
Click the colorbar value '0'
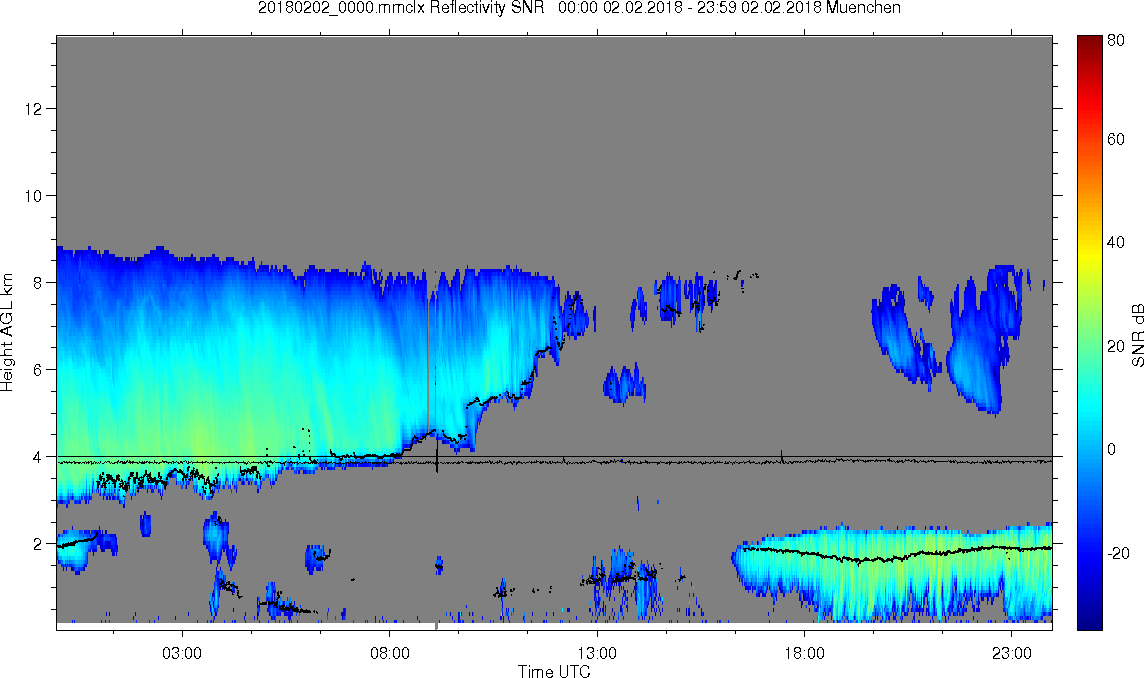click(x=1112, y=449)
